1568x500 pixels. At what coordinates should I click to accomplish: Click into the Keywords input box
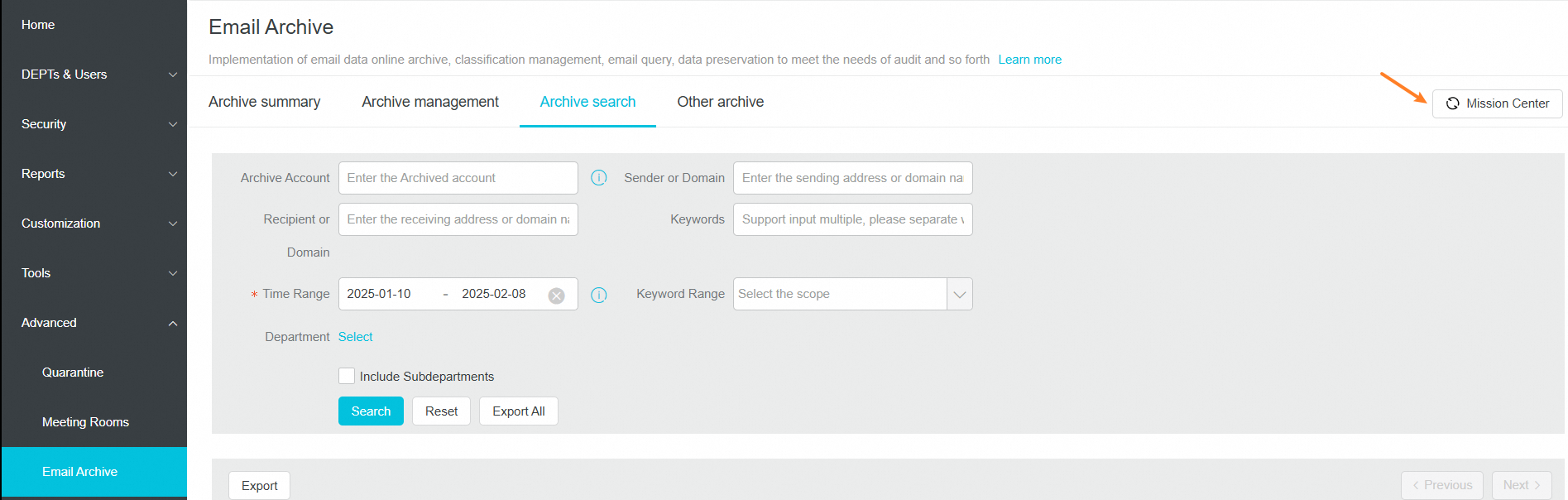pos(852,219)
